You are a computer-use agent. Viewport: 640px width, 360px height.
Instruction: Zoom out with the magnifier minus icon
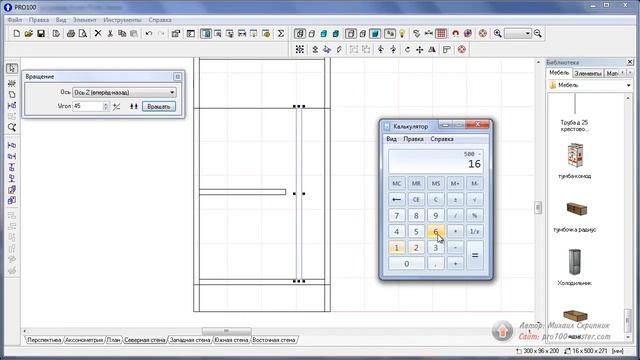point(538,33)
